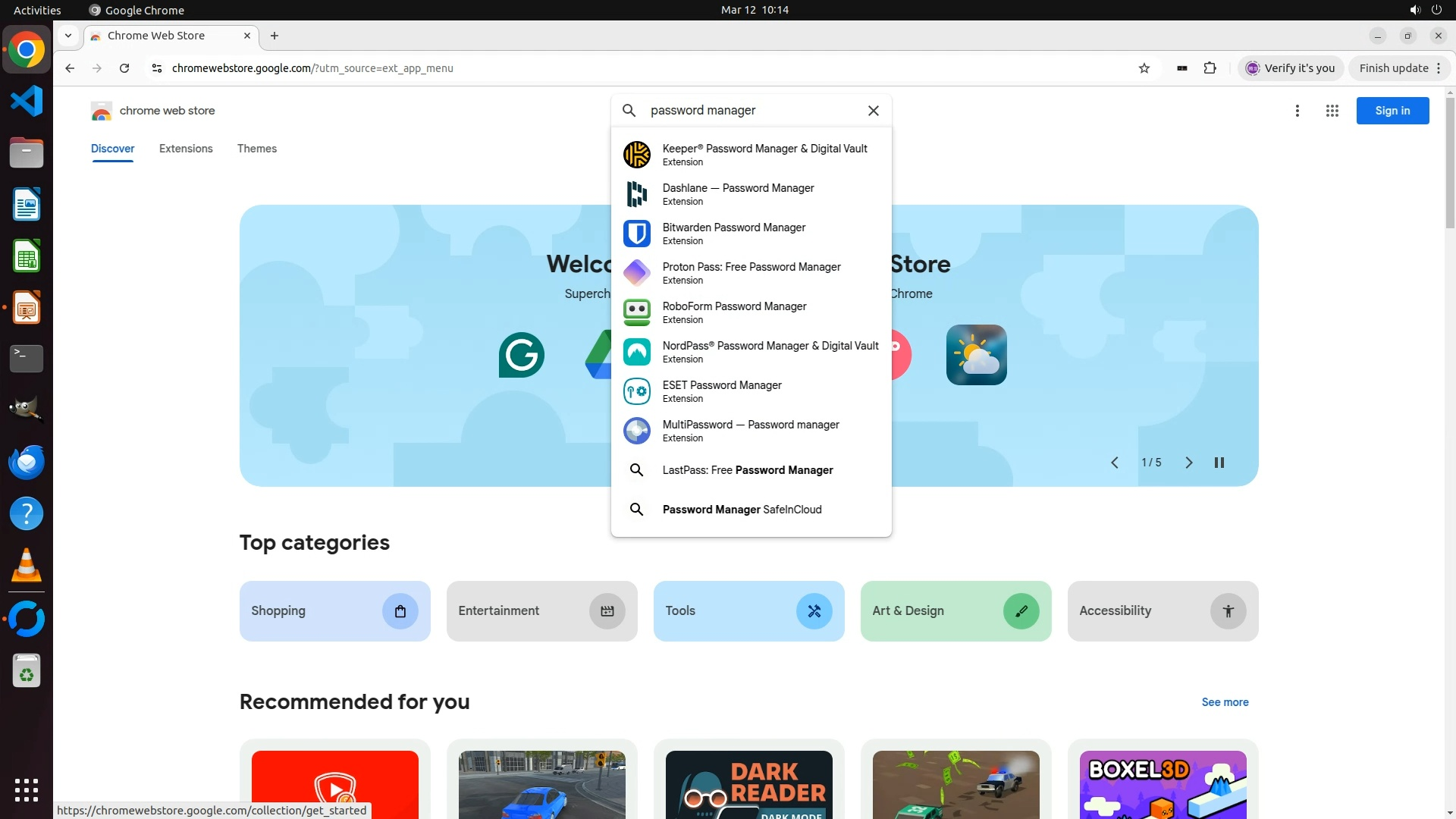This screenshot has width=1456, height=819.
Task: Open the Extensions puzzle icon in toolbar
Action: tap(1210, 68)
